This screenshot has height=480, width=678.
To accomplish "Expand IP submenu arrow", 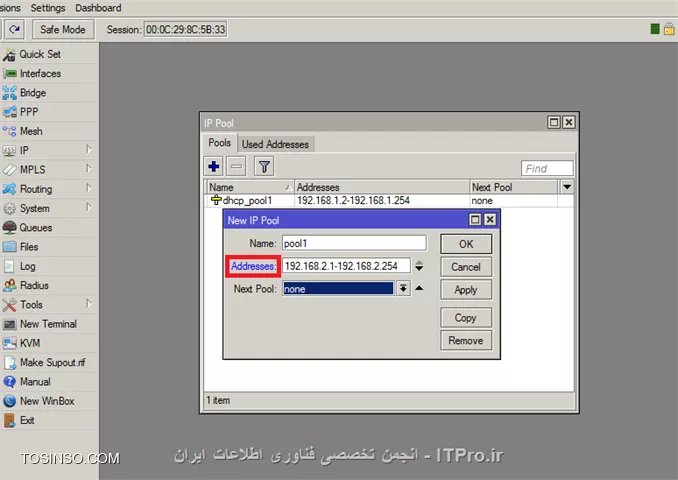I will [89, 150].
